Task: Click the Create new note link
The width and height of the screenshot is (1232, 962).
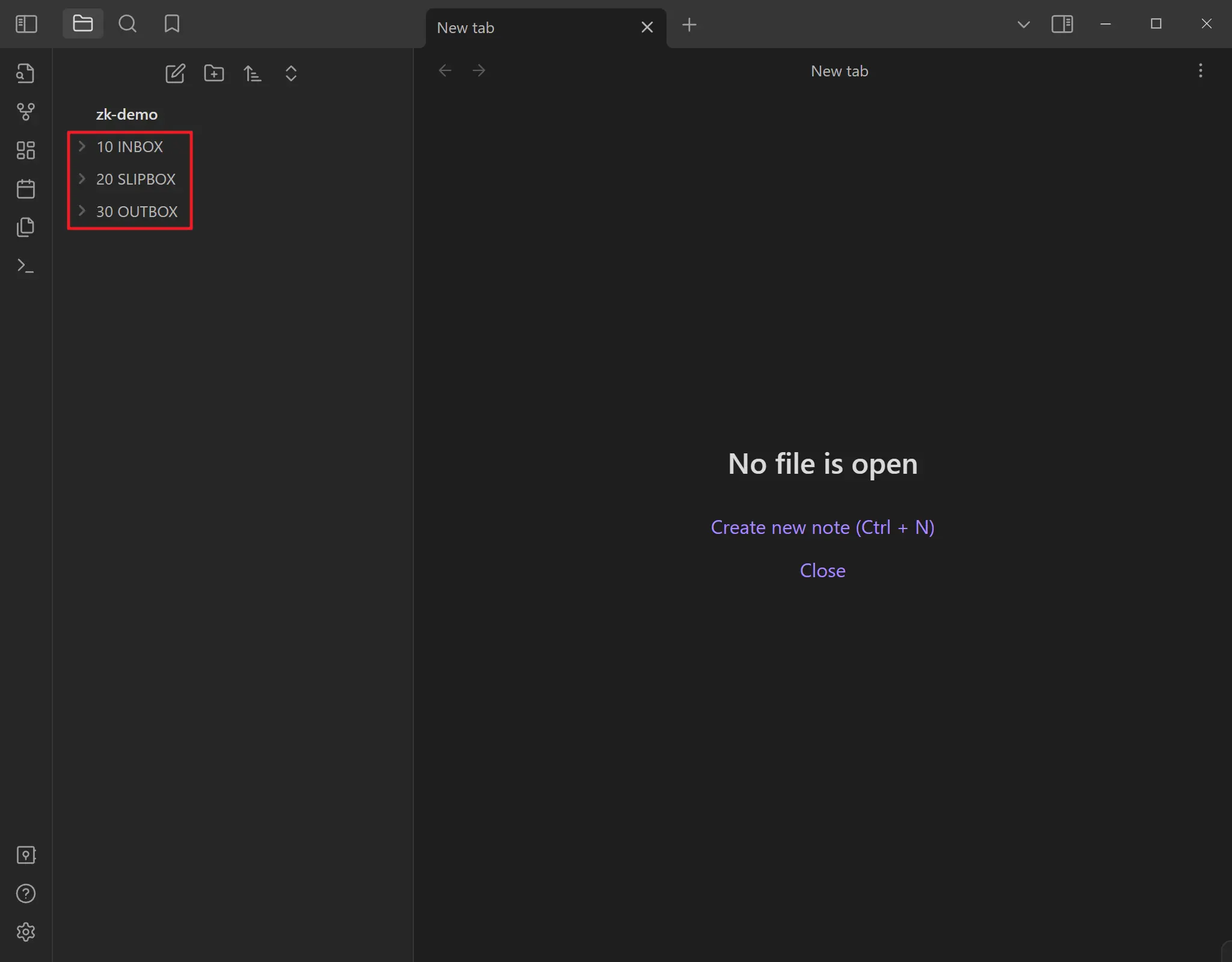Action: click(x=822, y=527)
